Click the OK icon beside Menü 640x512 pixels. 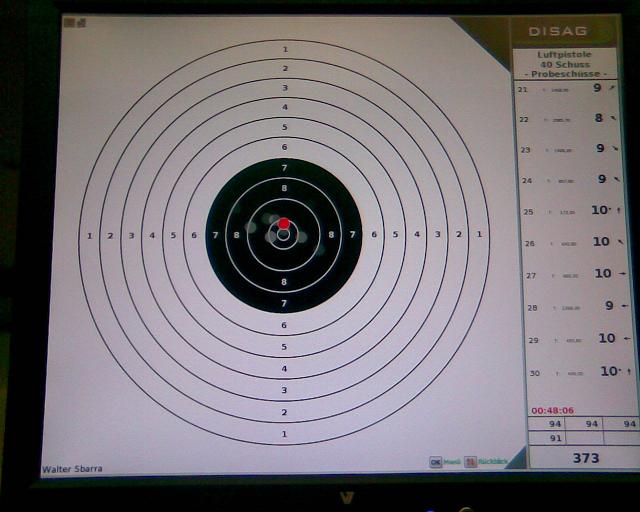435,462
